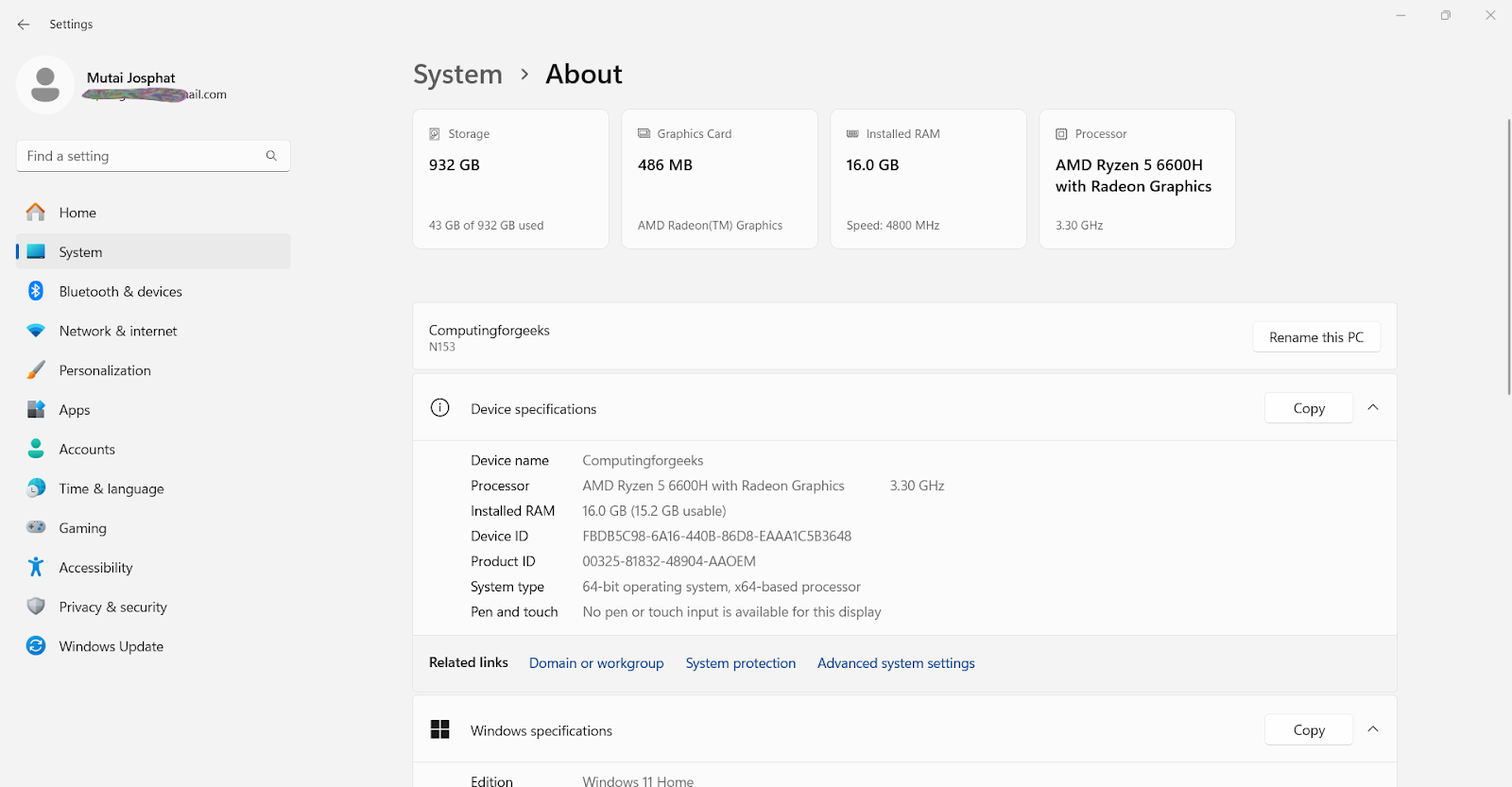Viewport: 1512px width, 787px height.
Task: Click Rename this PC button
Action: 1316,337
